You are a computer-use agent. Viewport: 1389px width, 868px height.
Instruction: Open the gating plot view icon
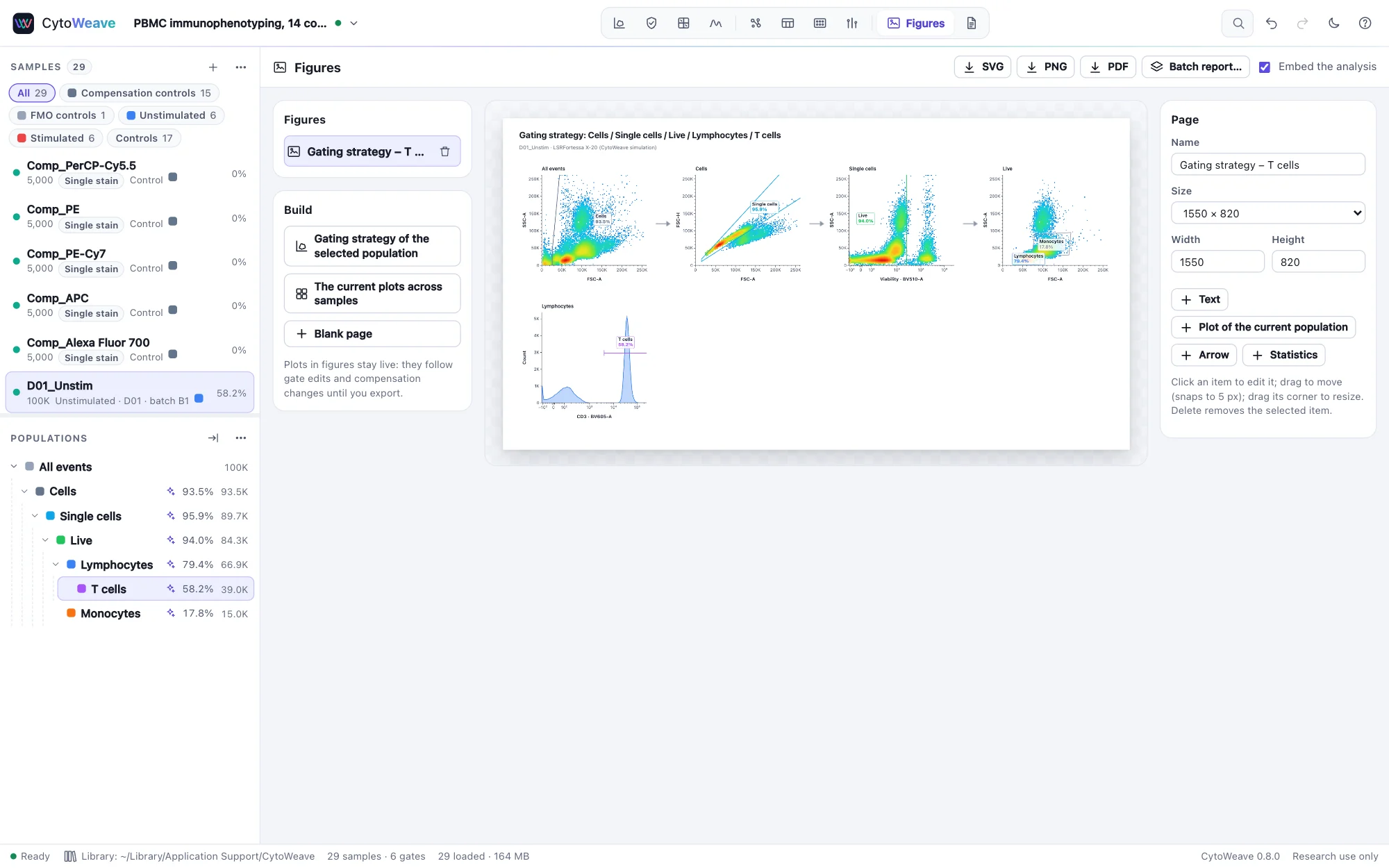[619, 23]
